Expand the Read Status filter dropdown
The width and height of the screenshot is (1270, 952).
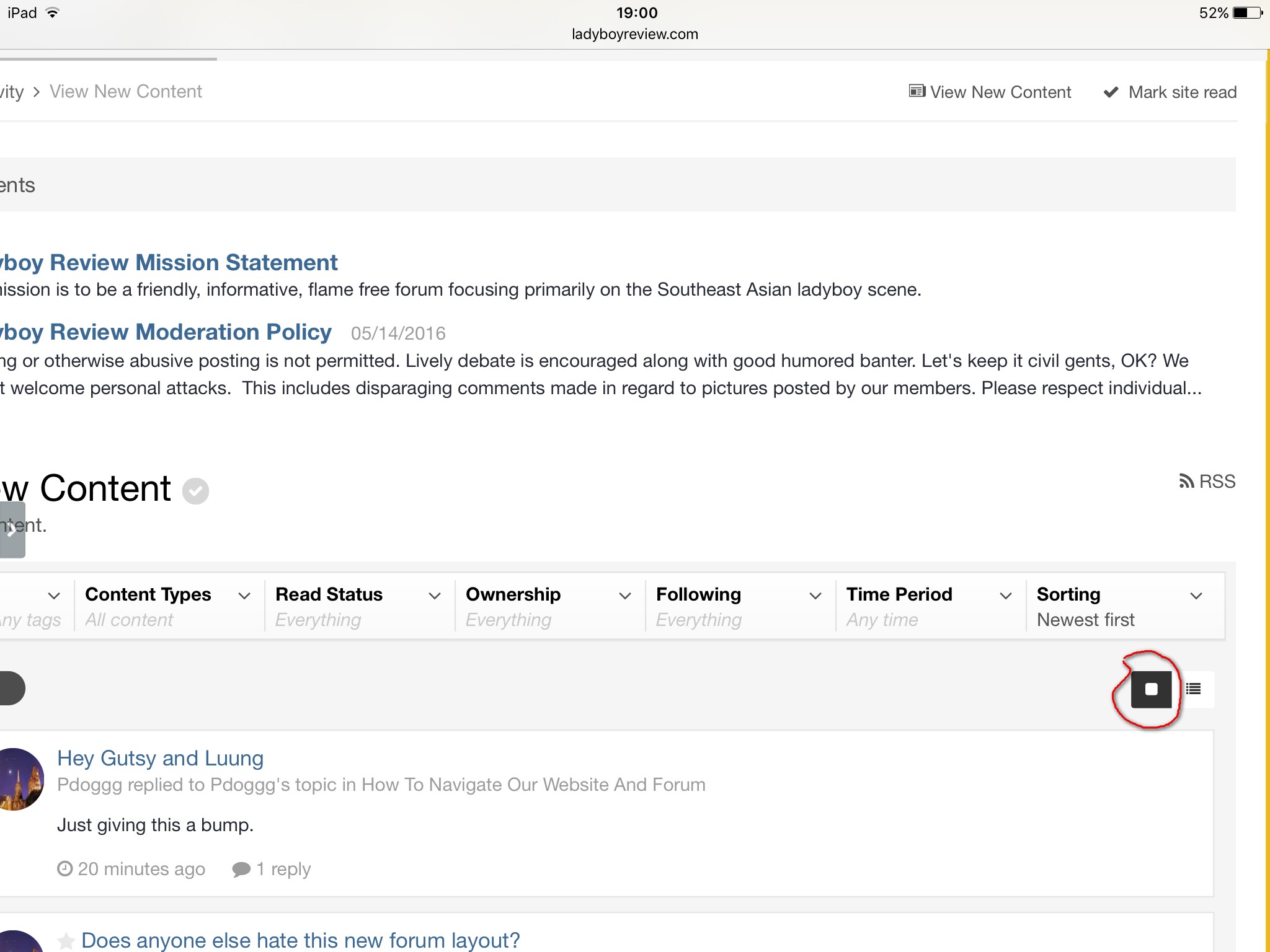pos(359,606)
